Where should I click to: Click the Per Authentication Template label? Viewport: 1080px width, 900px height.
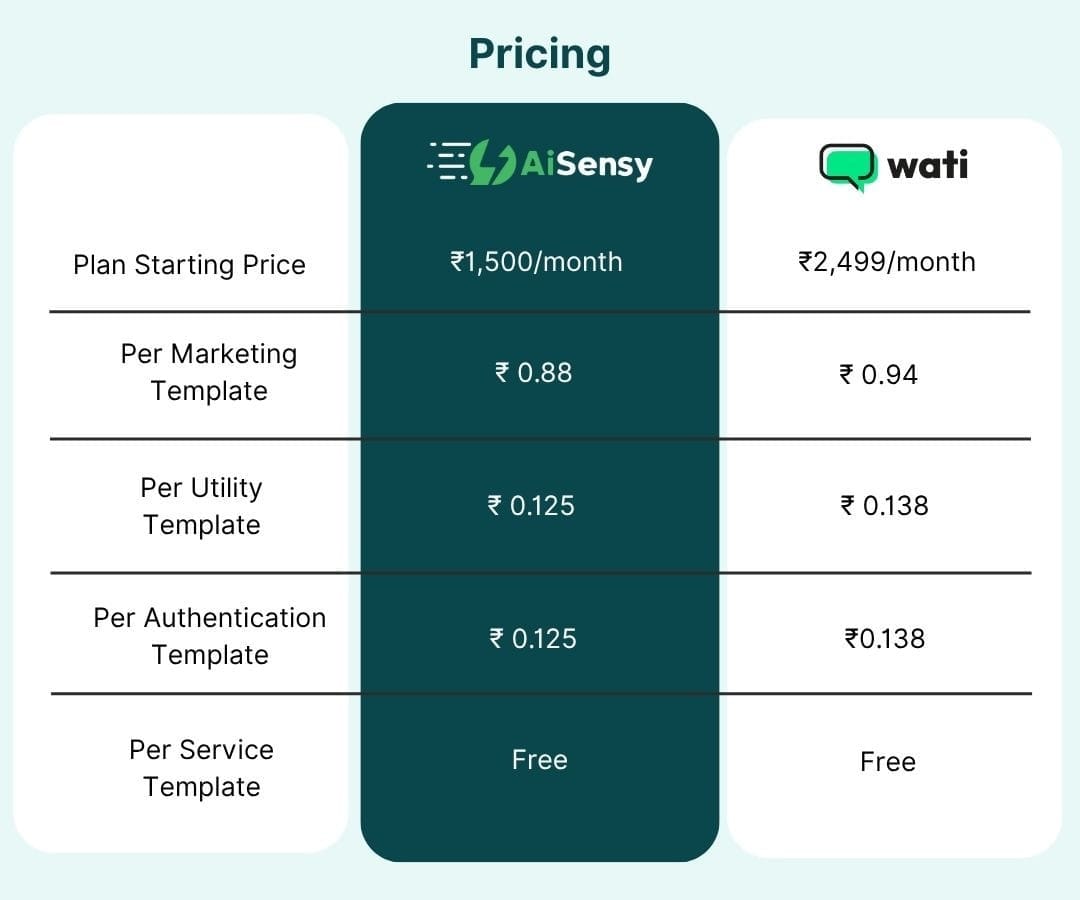pos(210,636)
